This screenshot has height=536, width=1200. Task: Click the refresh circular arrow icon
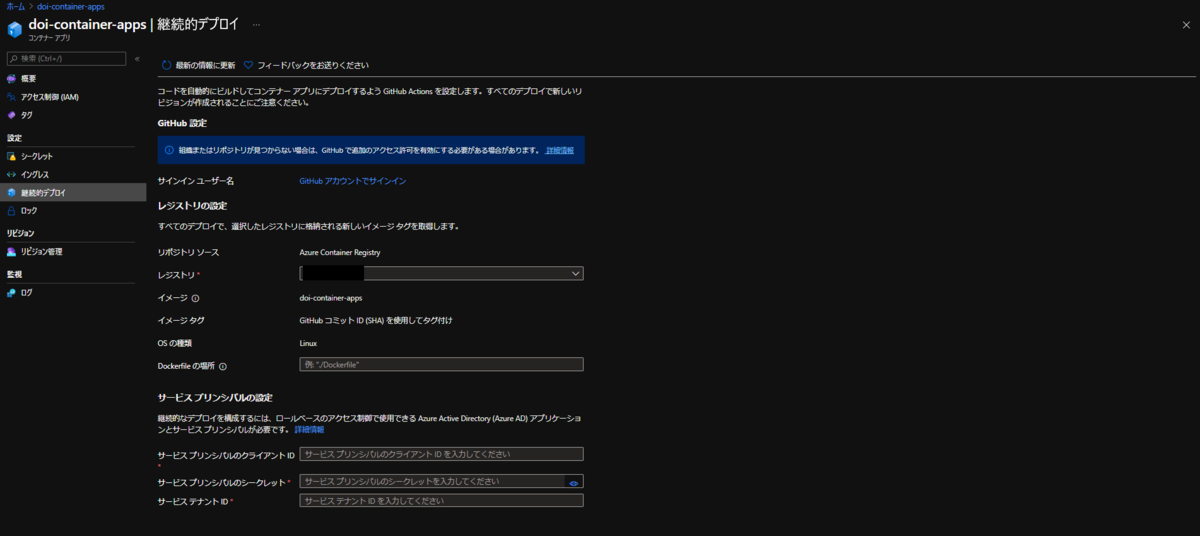click(x=167, y=65)
